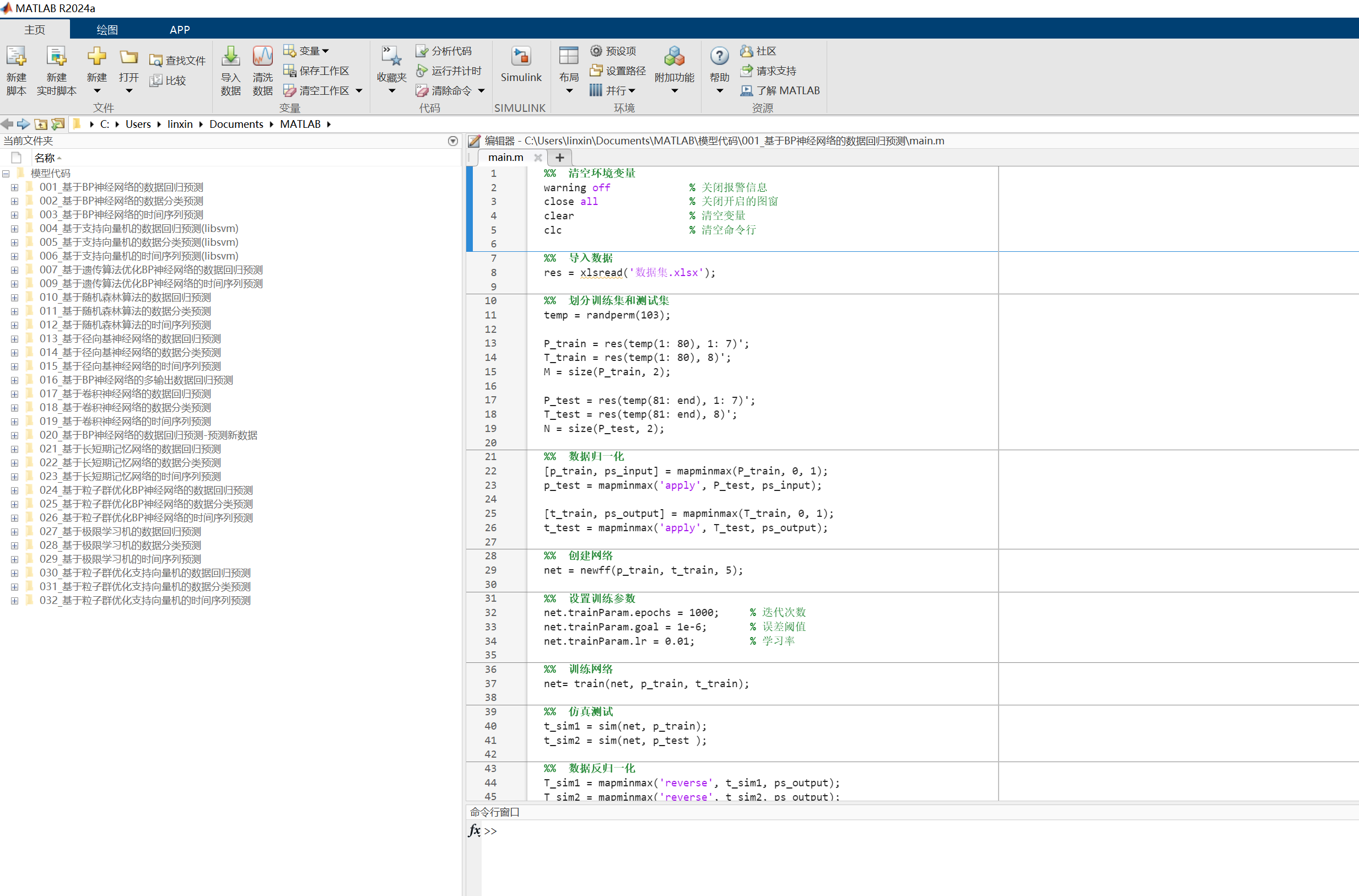
Task: Open the Preferences (预设项) gear icon
Action: point(596,51)
